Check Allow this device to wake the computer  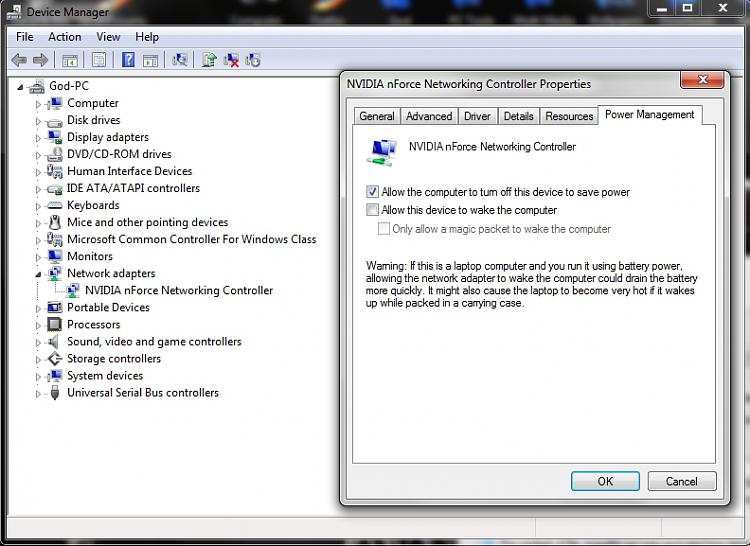[x=372, y=210]
